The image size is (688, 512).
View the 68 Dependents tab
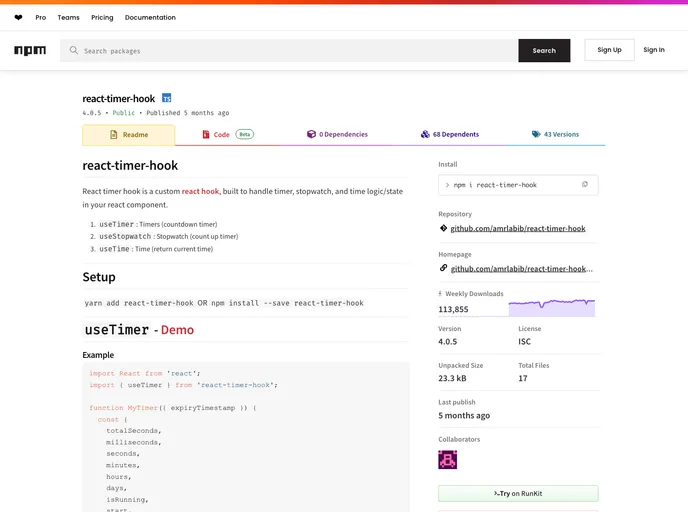pos(450,134)
